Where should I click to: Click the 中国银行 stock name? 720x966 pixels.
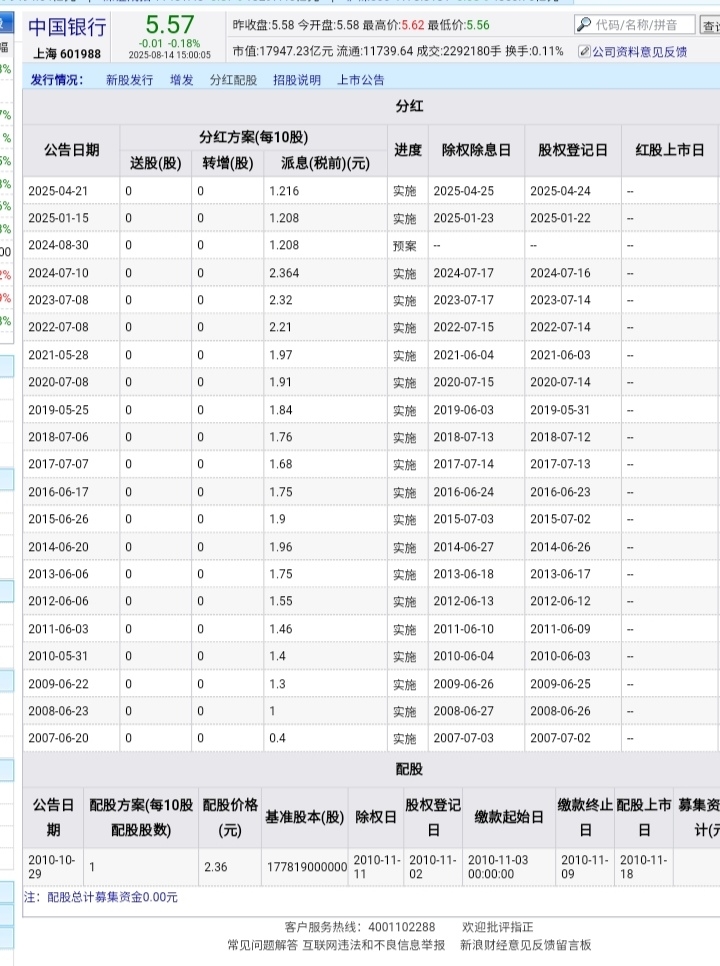click(67, 27)
